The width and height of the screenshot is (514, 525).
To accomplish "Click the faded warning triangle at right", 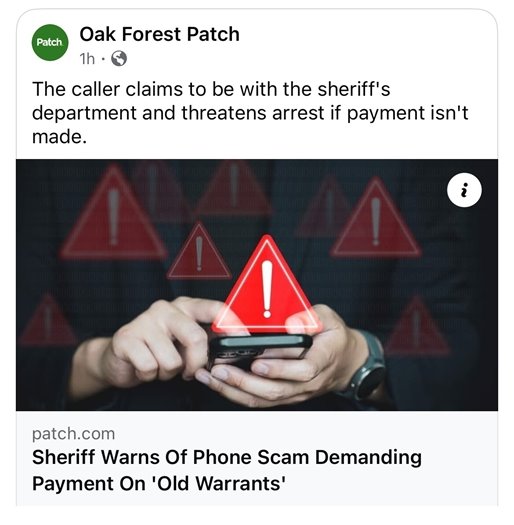I will point(376,217).
